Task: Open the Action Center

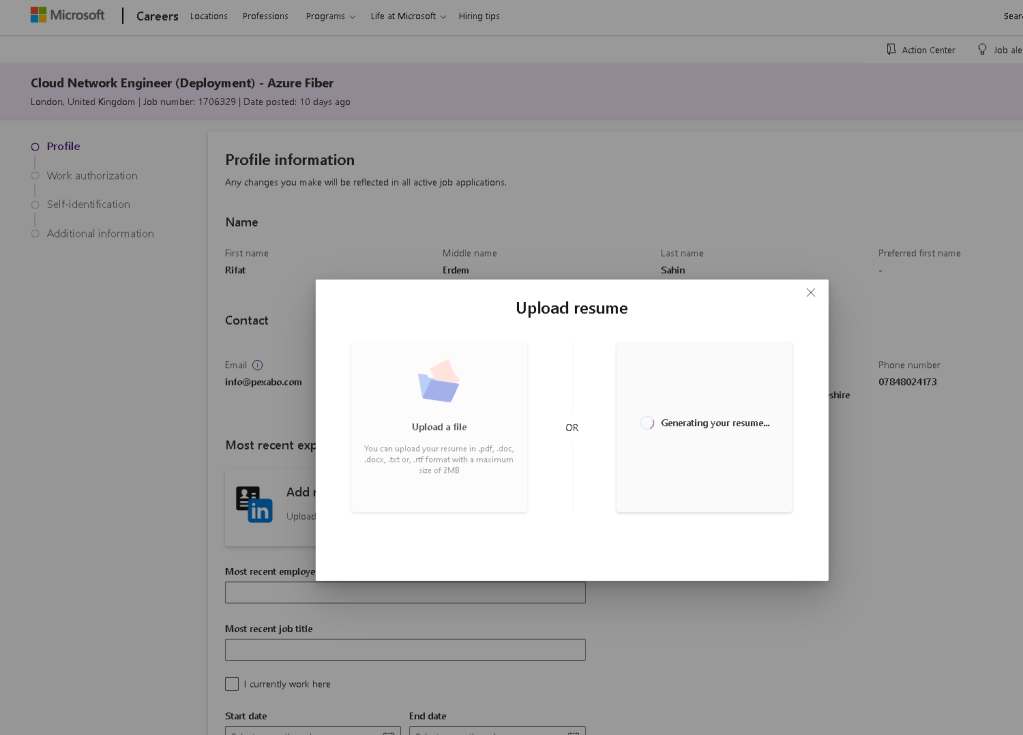Action: tap(921, 50)
